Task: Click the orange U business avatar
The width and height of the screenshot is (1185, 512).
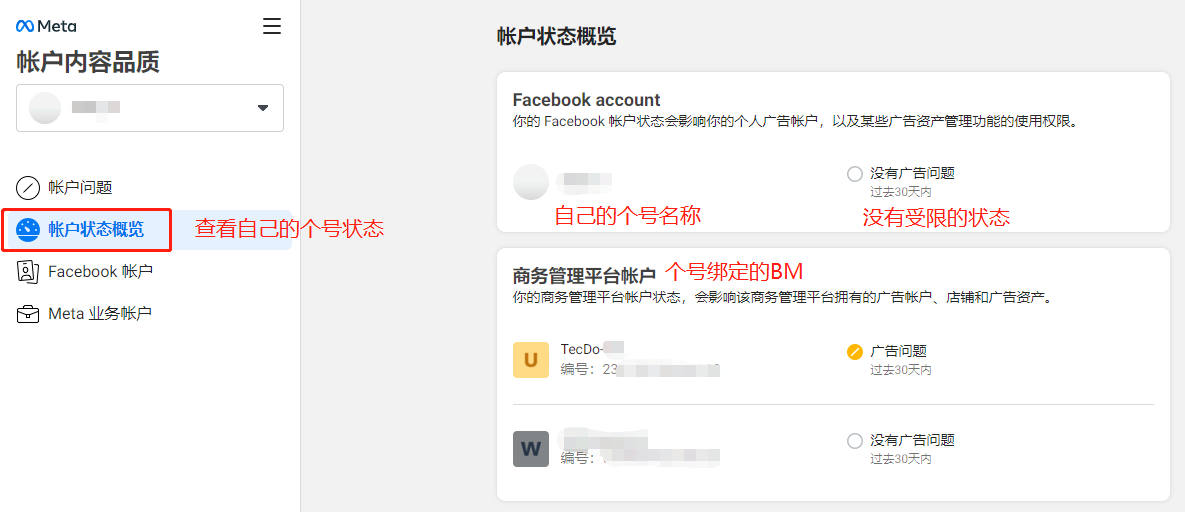Action: pos(531,360)
